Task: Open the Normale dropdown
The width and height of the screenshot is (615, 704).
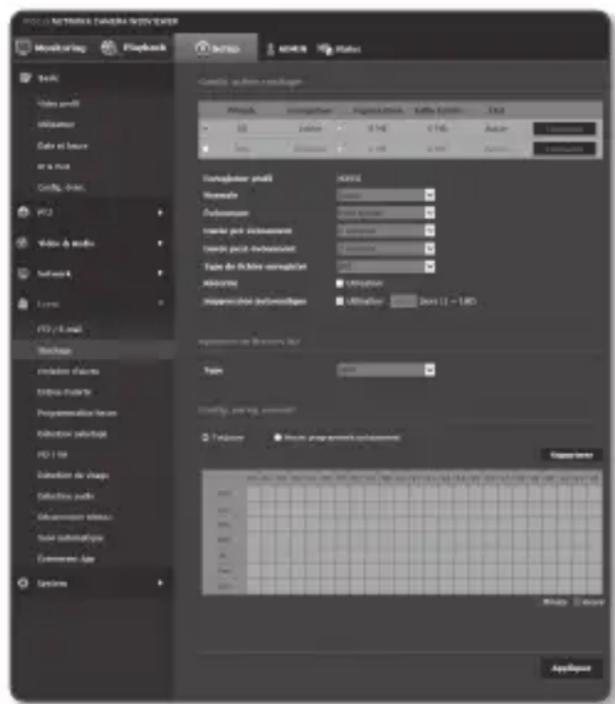Action: click(429, 195)
